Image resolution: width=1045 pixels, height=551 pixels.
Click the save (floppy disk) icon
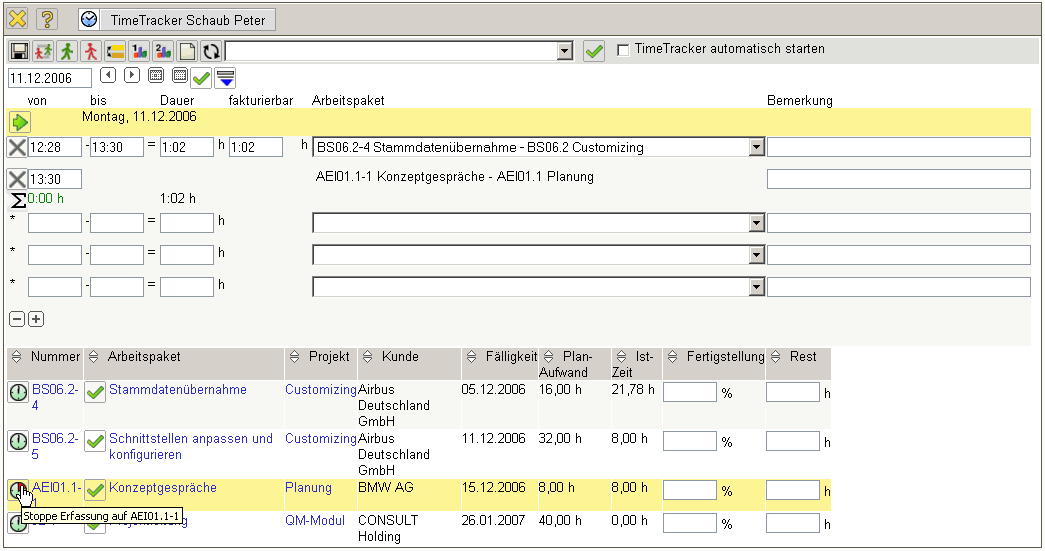coord(19,51)
